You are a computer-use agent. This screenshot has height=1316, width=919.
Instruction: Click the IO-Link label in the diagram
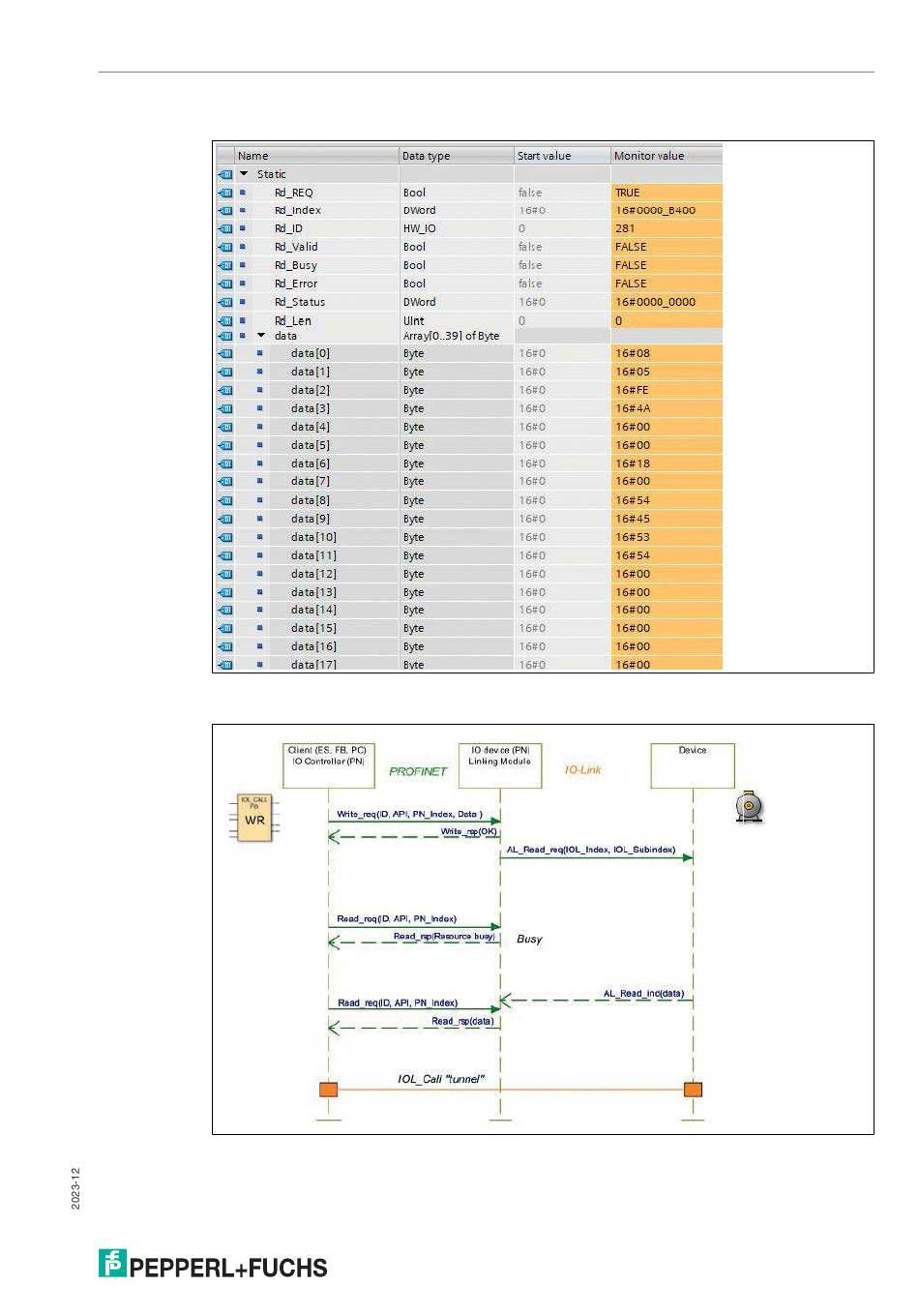[582, 770]
